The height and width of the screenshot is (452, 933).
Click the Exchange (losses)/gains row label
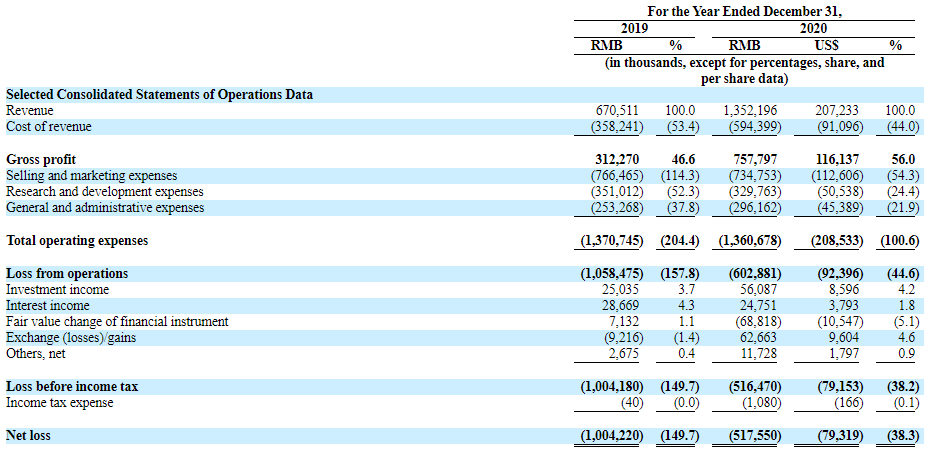pyautogui.click(x=72, y=337)
